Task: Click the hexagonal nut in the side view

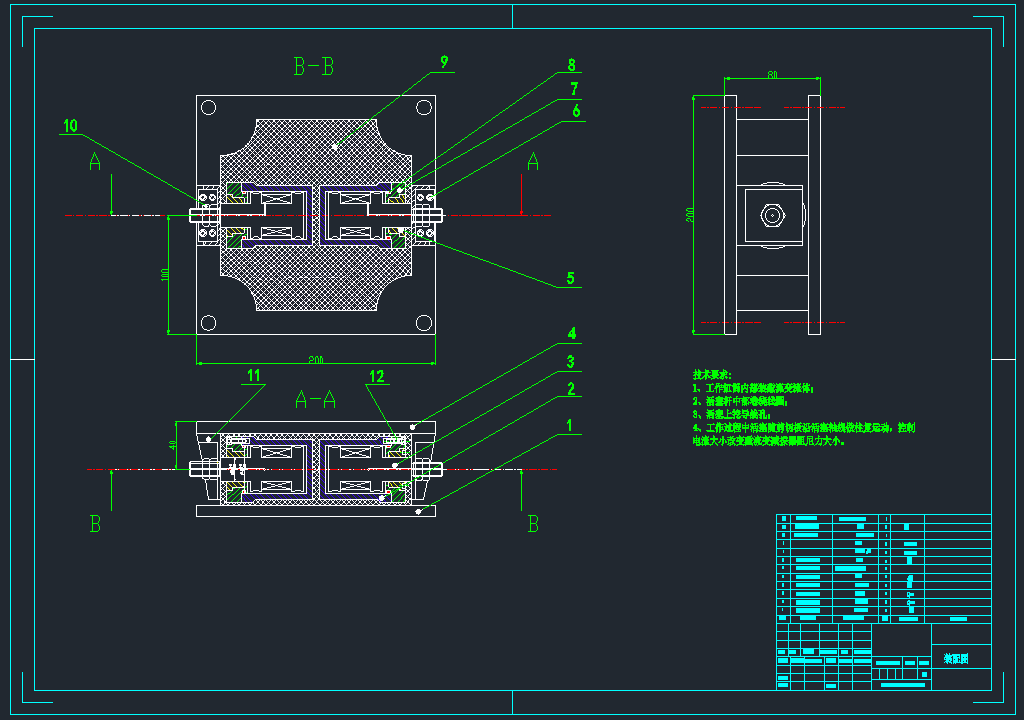Action: click(773, 215)
